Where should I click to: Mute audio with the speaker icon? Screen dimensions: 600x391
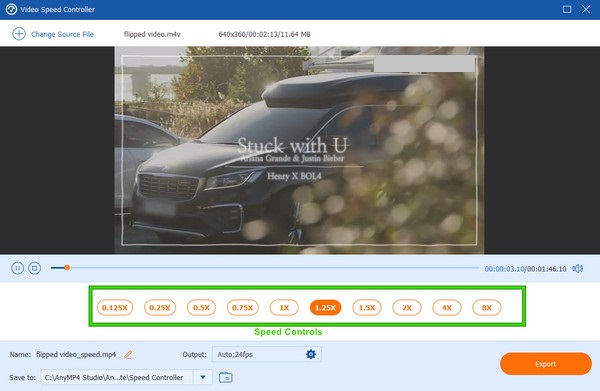pos(577,269)
